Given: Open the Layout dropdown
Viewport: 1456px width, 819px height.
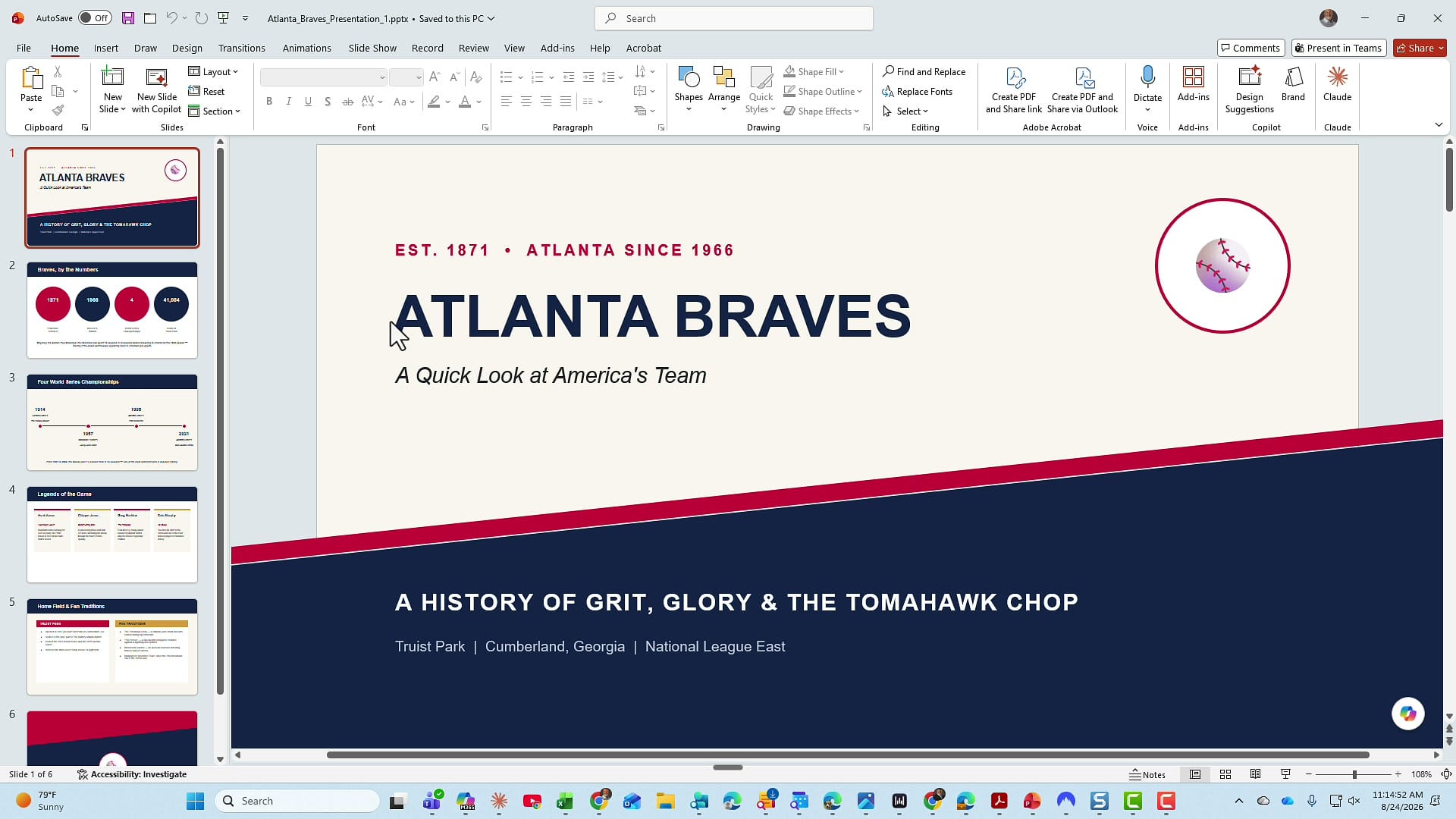Looking at the screenshot, I should tap(213, 71).
